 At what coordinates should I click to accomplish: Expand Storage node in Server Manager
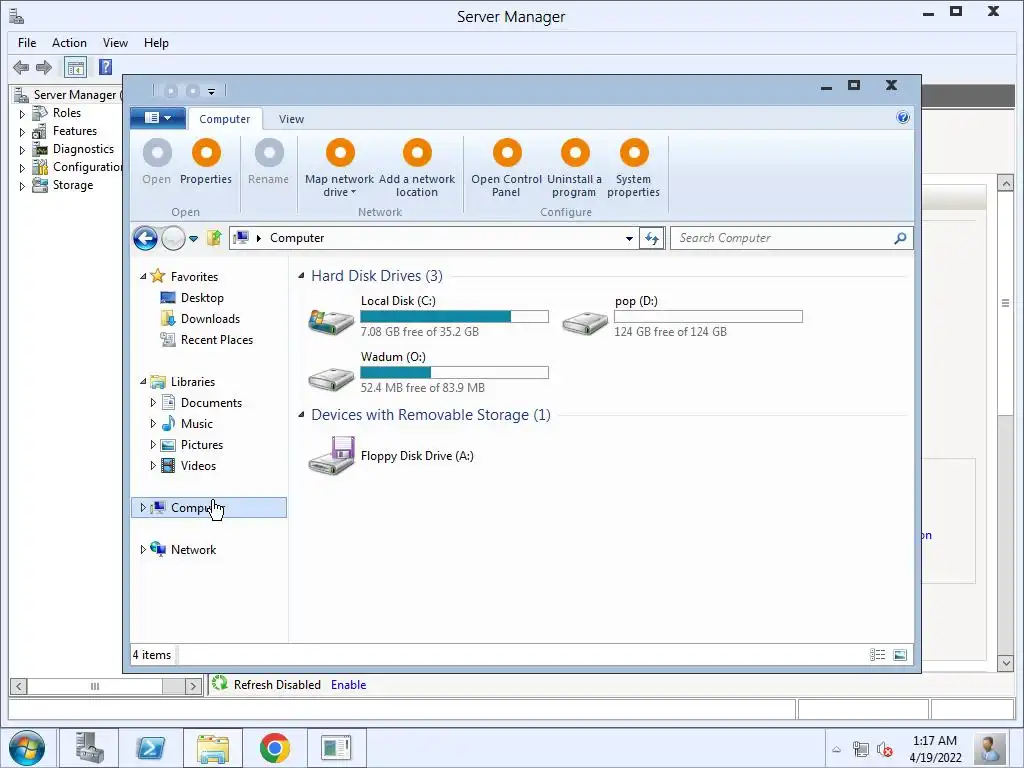[22, 186]
